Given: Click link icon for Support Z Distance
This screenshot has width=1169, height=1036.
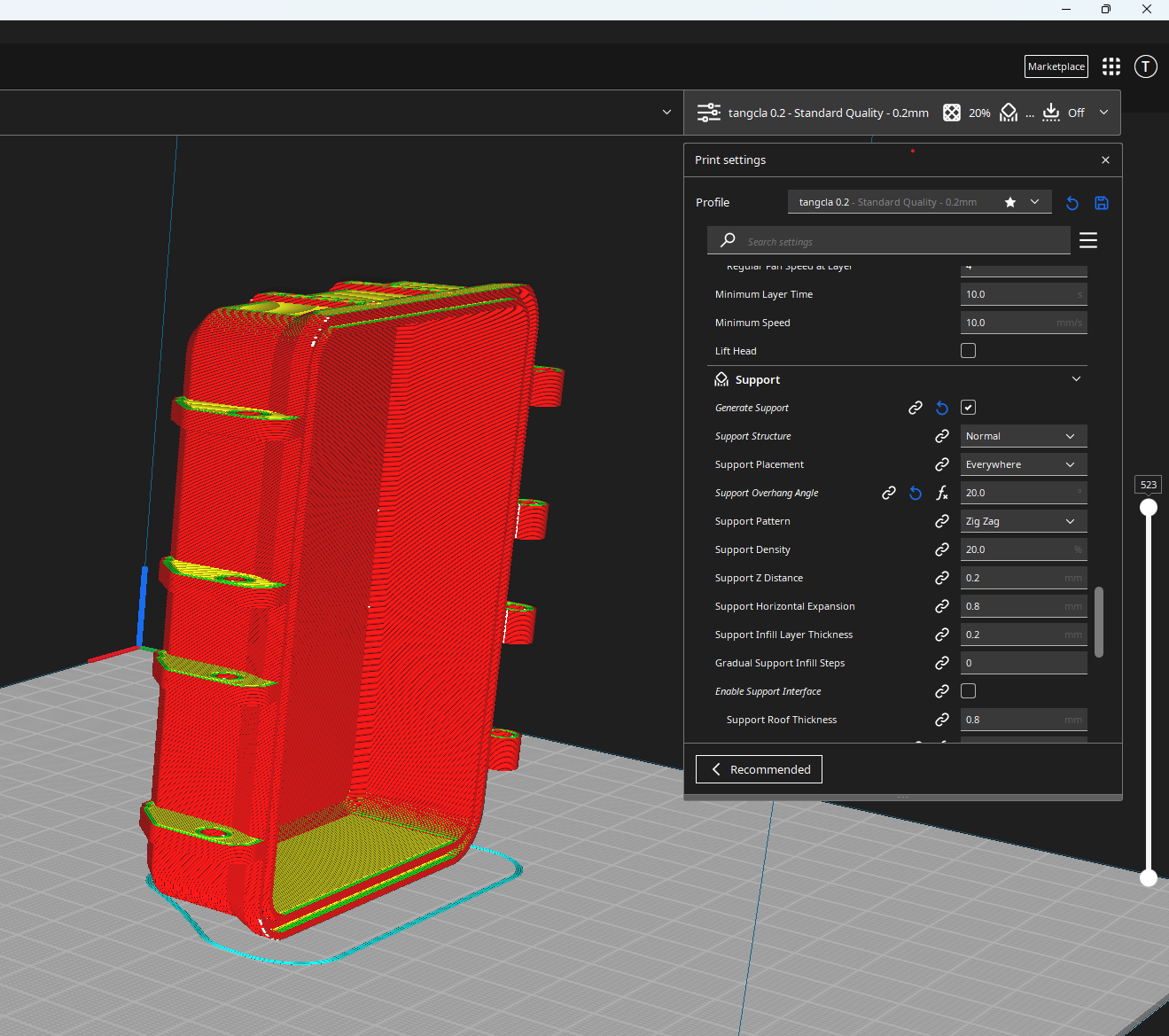Looking at the screenshot, I should point(942,578).
